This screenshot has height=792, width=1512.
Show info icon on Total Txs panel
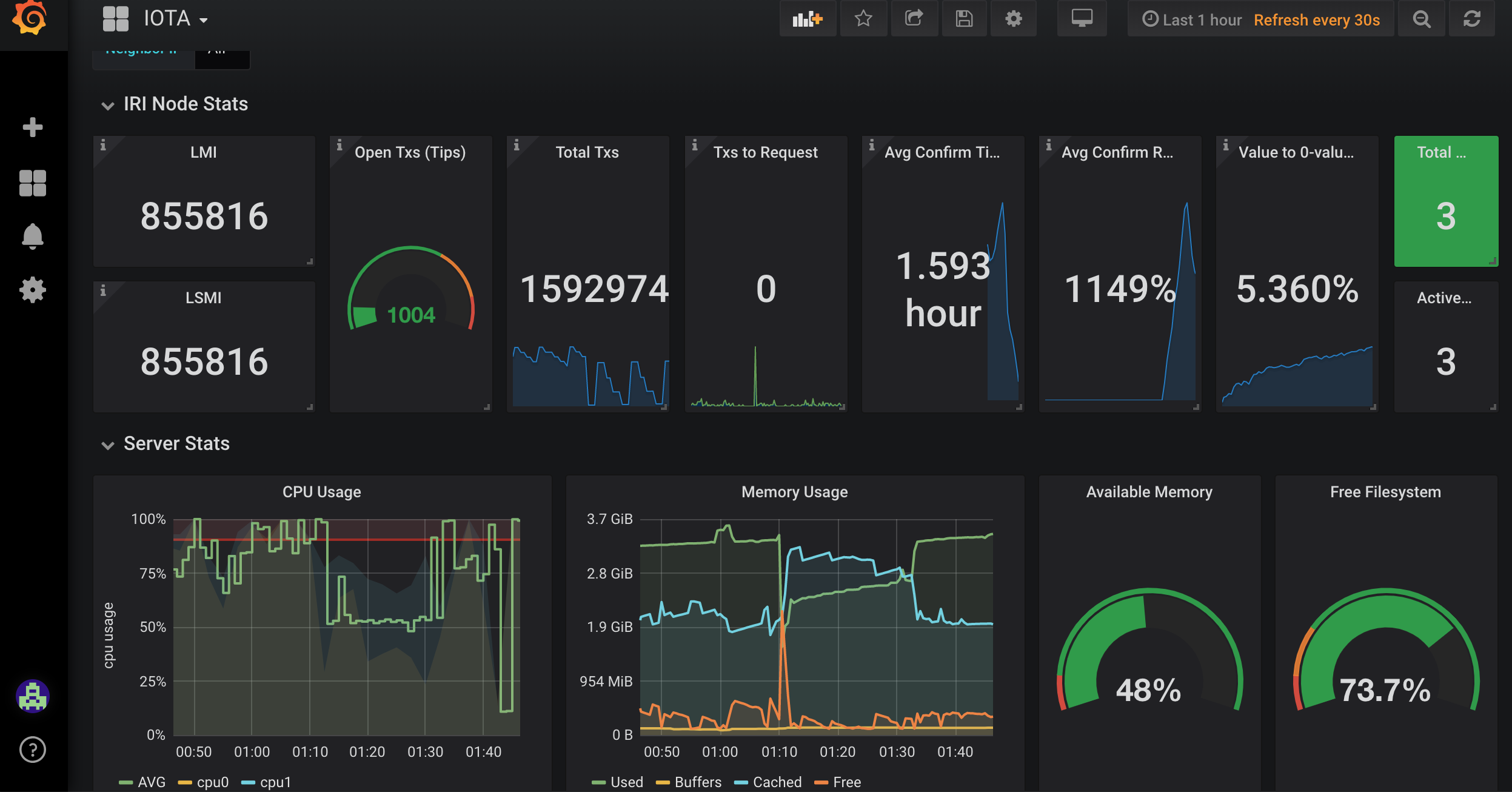pos(517,145)
